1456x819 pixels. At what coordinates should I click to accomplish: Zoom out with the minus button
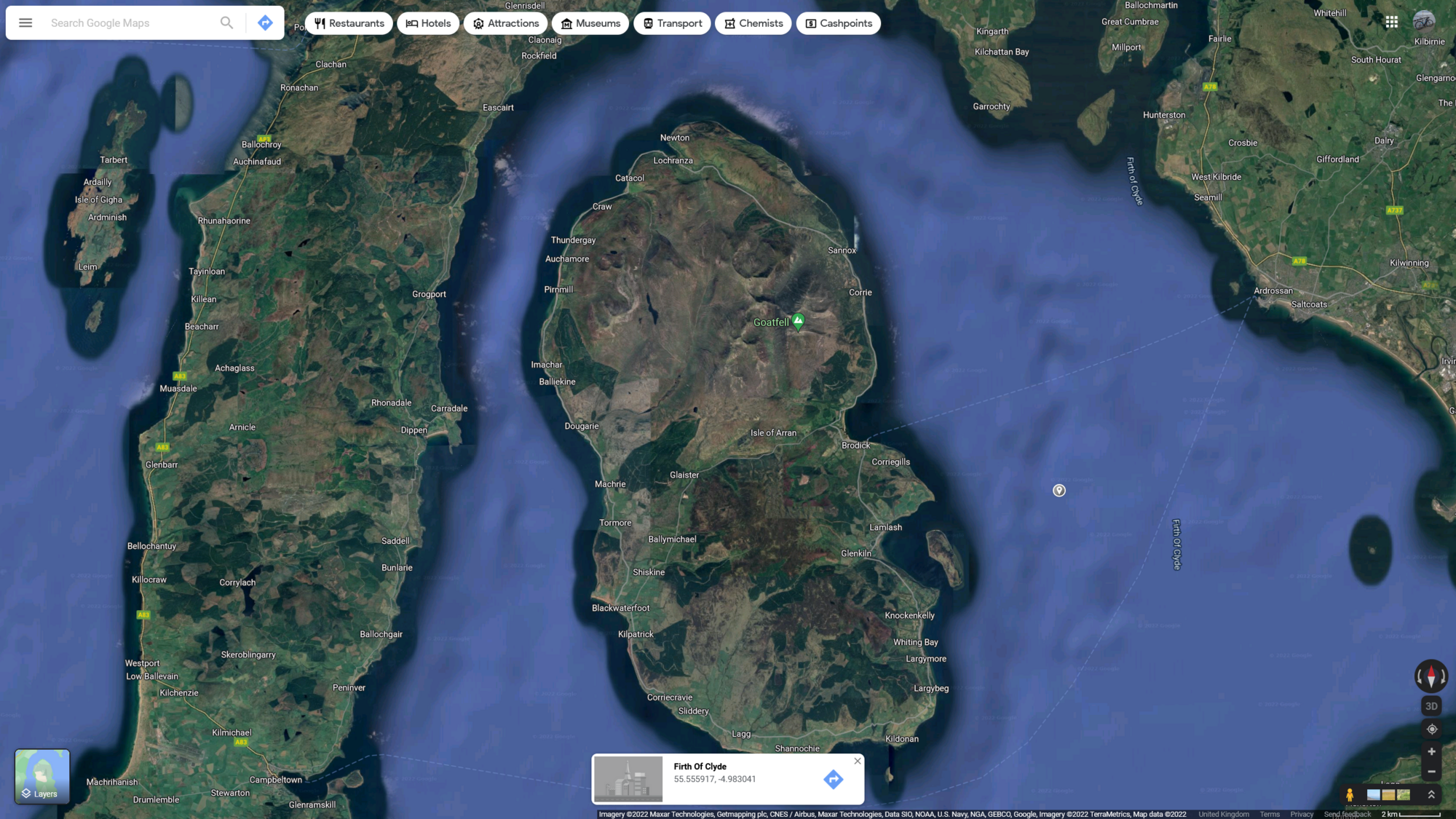(x=1431, y=771)
